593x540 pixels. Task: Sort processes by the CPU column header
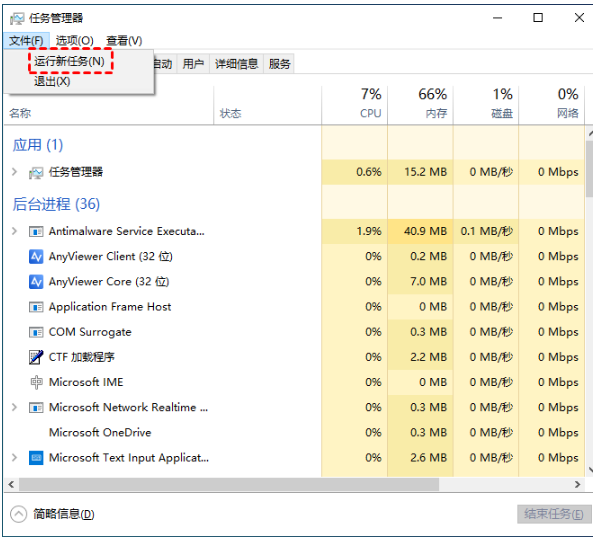354,104
